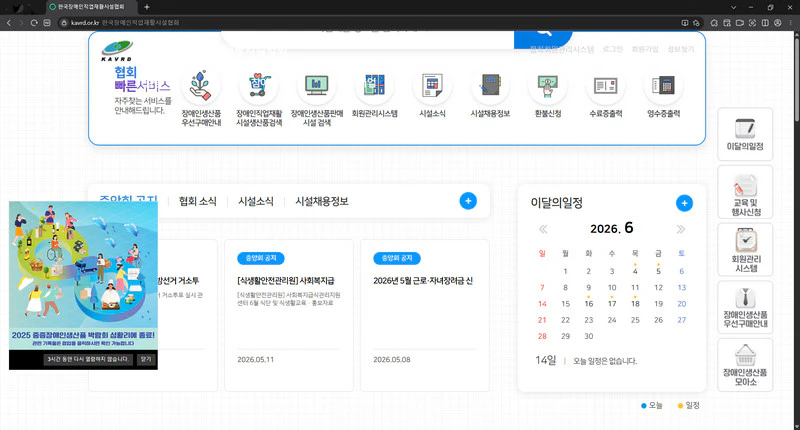The height and width of the screenshot is (430, 800).
Task: Open the 시설소식 calendar-document icon
Action: (432, 86)
